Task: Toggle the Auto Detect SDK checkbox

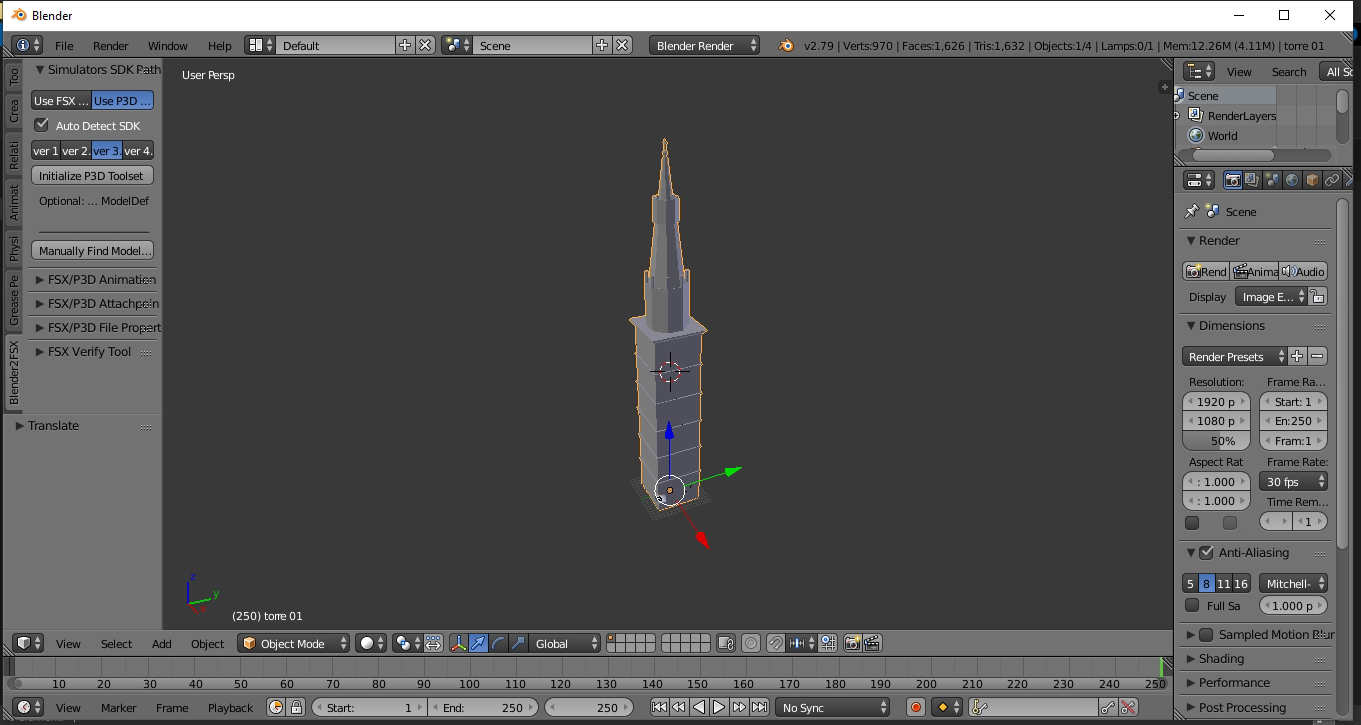Action: [42, 125]
